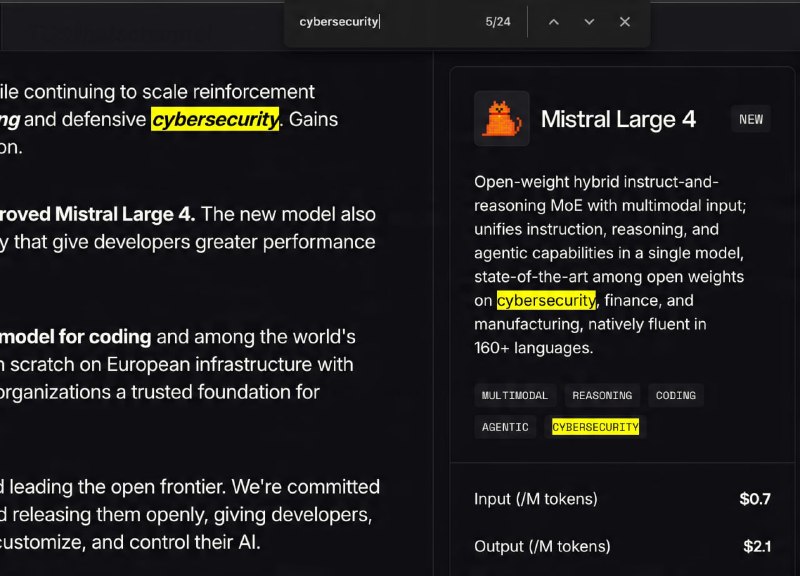Screen dimensions: 800x576
Task: Click the 5/24 match counter
Action: [498, 22]
